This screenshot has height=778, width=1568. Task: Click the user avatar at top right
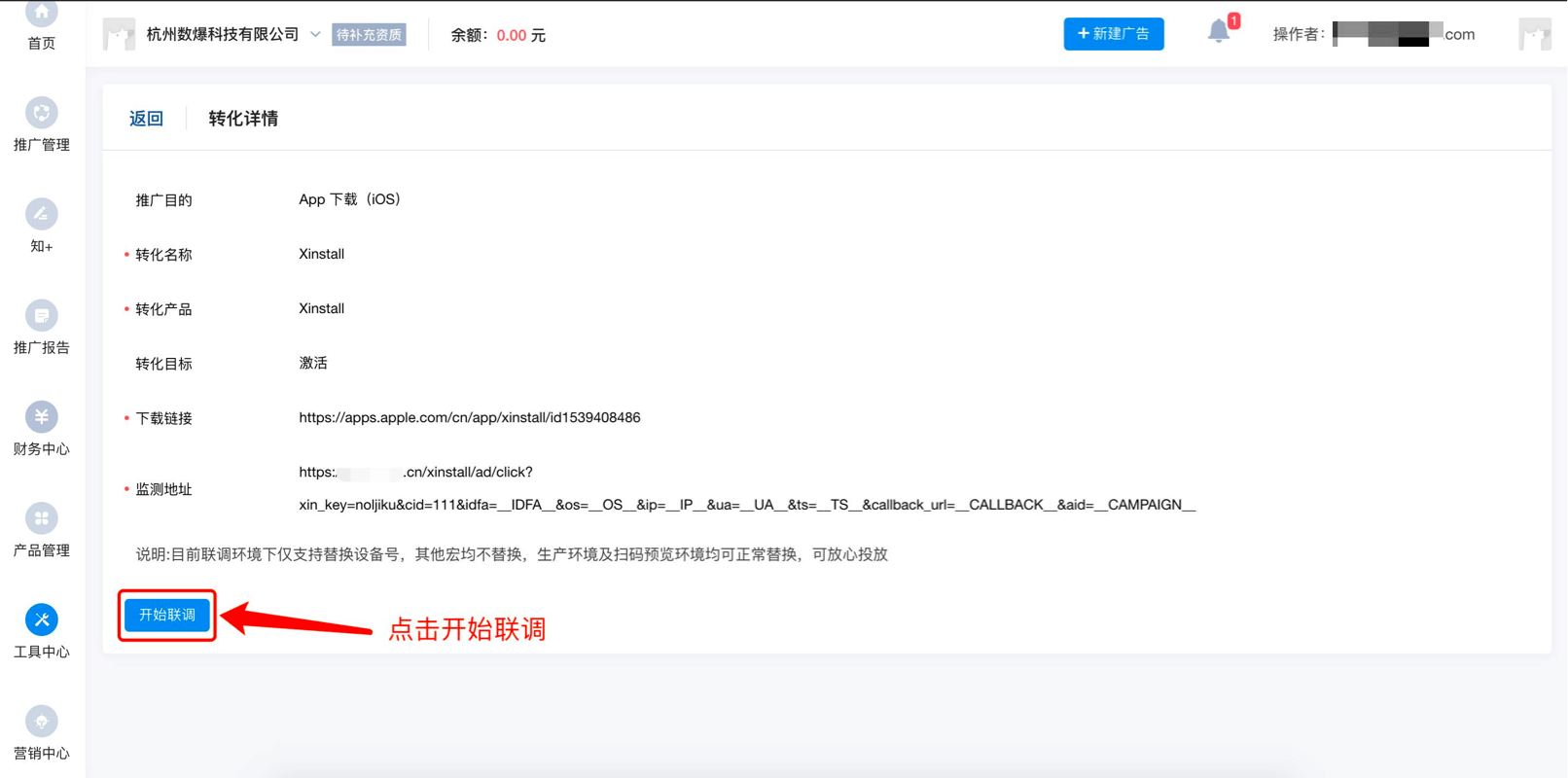click(x=1535, y=34)
